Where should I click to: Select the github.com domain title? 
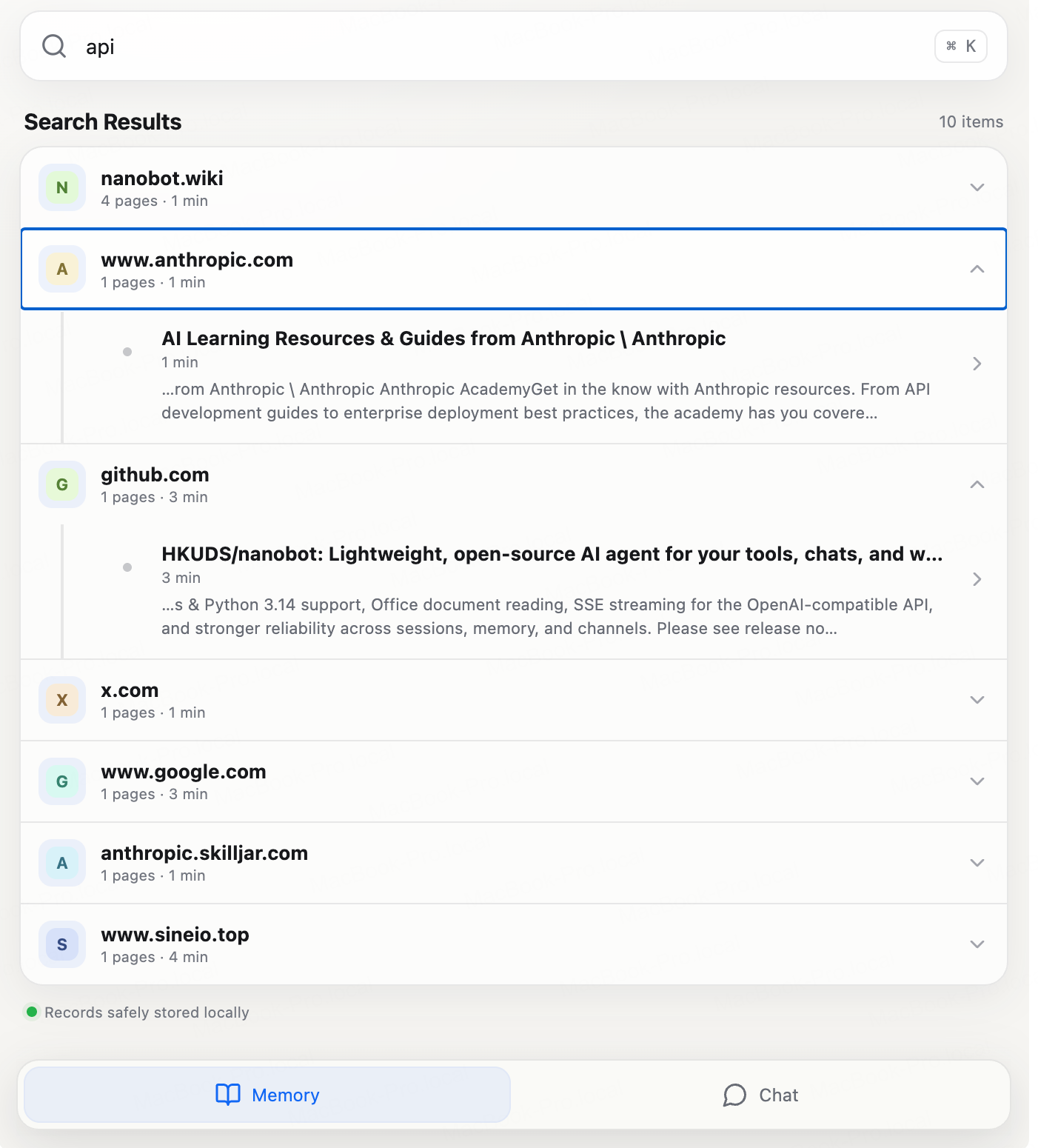[x=155, y=475]
